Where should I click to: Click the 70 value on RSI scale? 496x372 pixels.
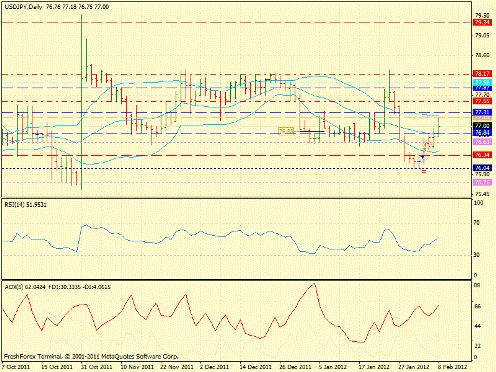(x=477, y=223)
